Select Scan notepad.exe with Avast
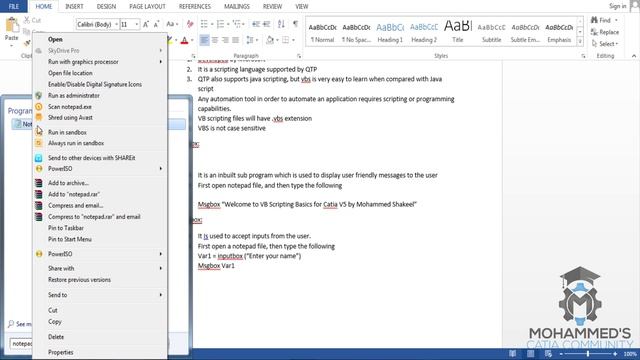Screen dimensions: 640x360 pos(100,107)
